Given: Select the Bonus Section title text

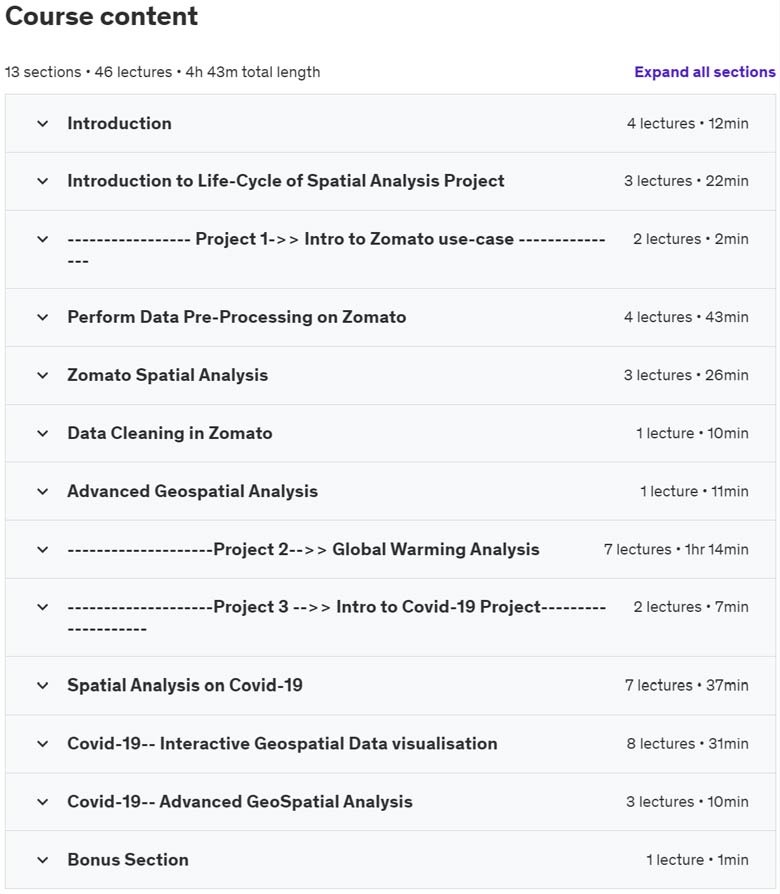Looking at the screenshot, I should (127, 859).
